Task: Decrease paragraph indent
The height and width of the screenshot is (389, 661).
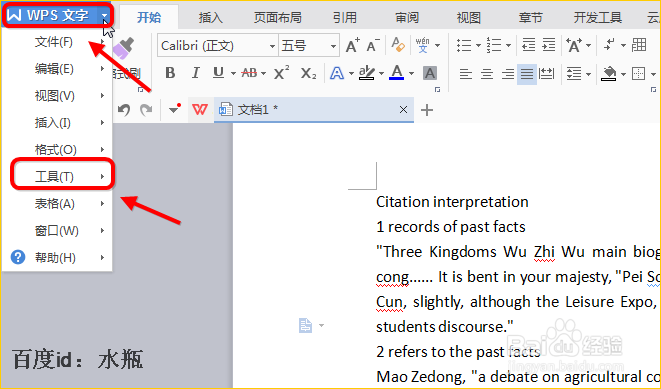Action: pos(528,45)
